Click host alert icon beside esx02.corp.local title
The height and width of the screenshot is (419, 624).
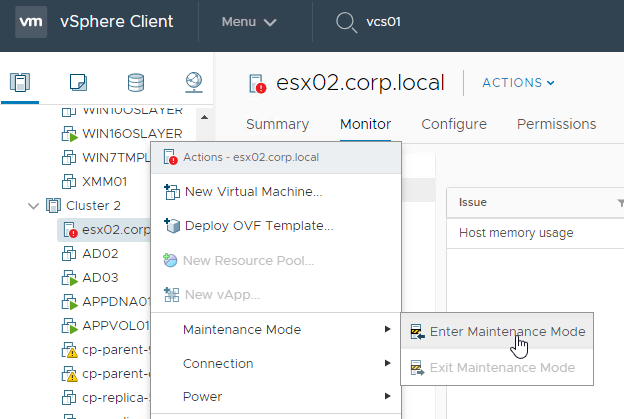(257, 84)
